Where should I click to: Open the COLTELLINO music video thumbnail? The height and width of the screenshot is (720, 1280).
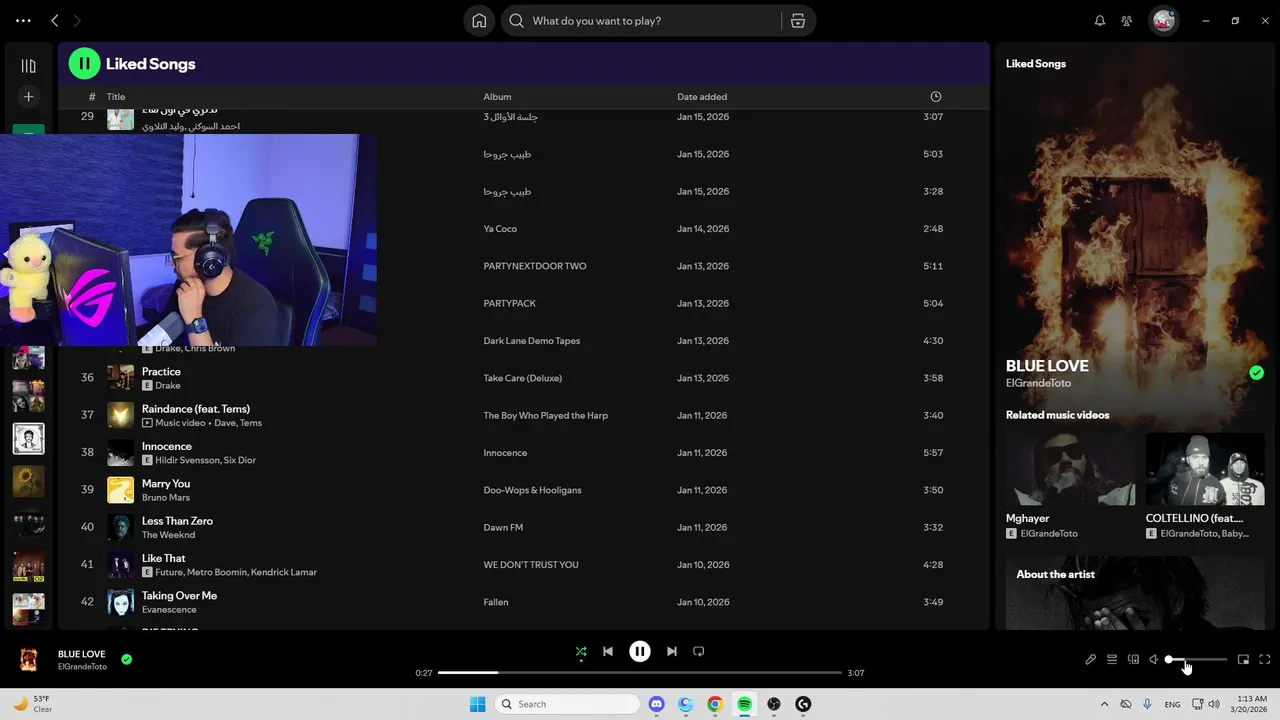pos(1205,469)
